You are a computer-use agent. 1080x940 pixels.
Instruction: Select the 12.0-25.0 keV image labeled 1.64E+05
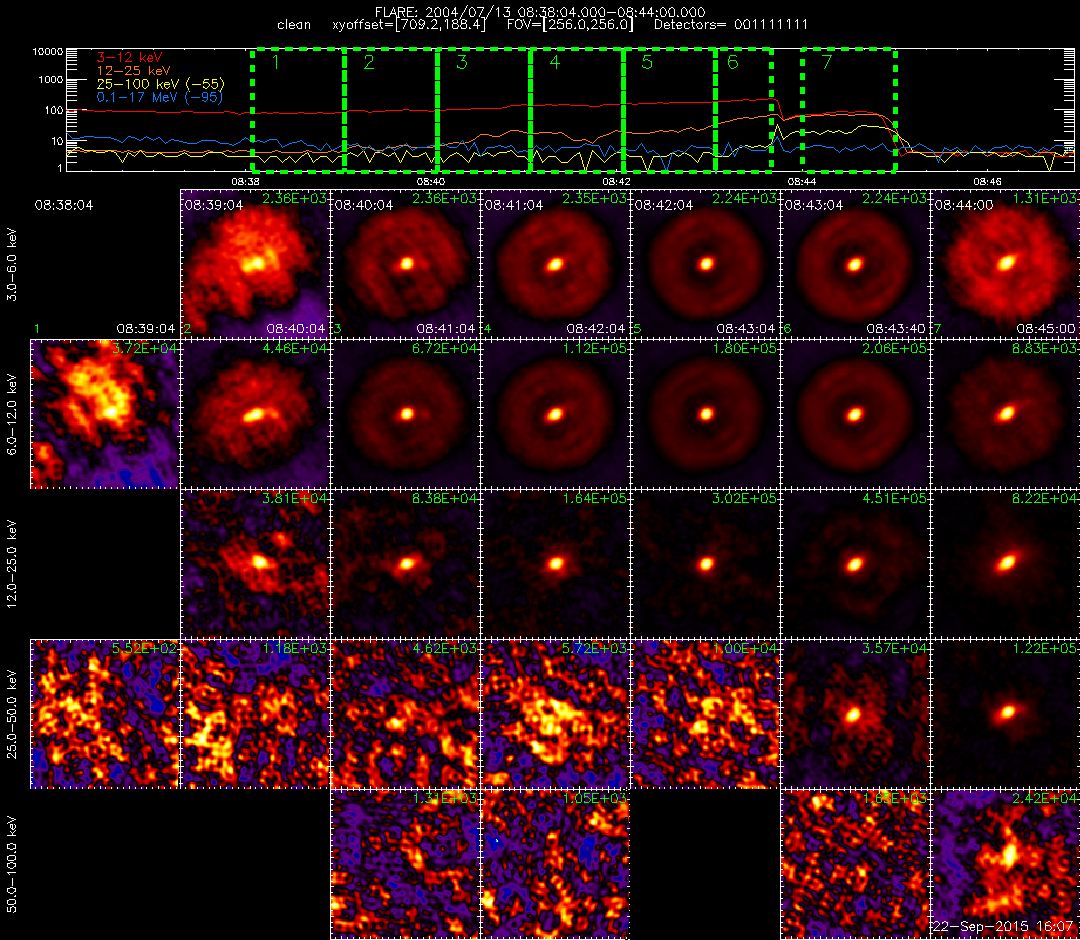click(555, 564)
